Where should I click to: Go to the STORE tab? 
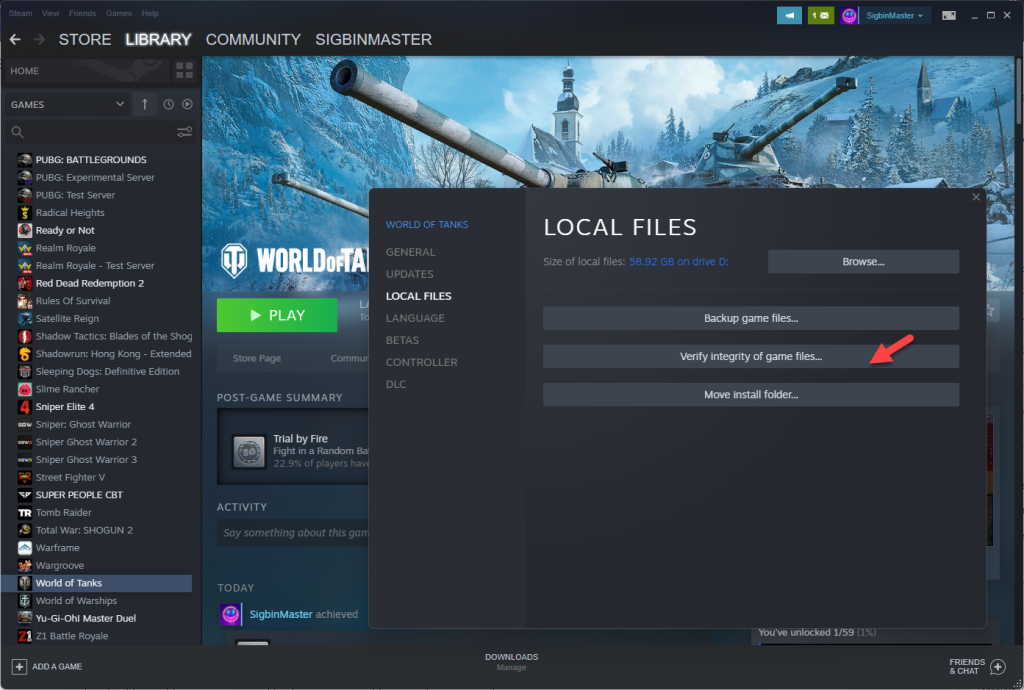click(85, 40)
